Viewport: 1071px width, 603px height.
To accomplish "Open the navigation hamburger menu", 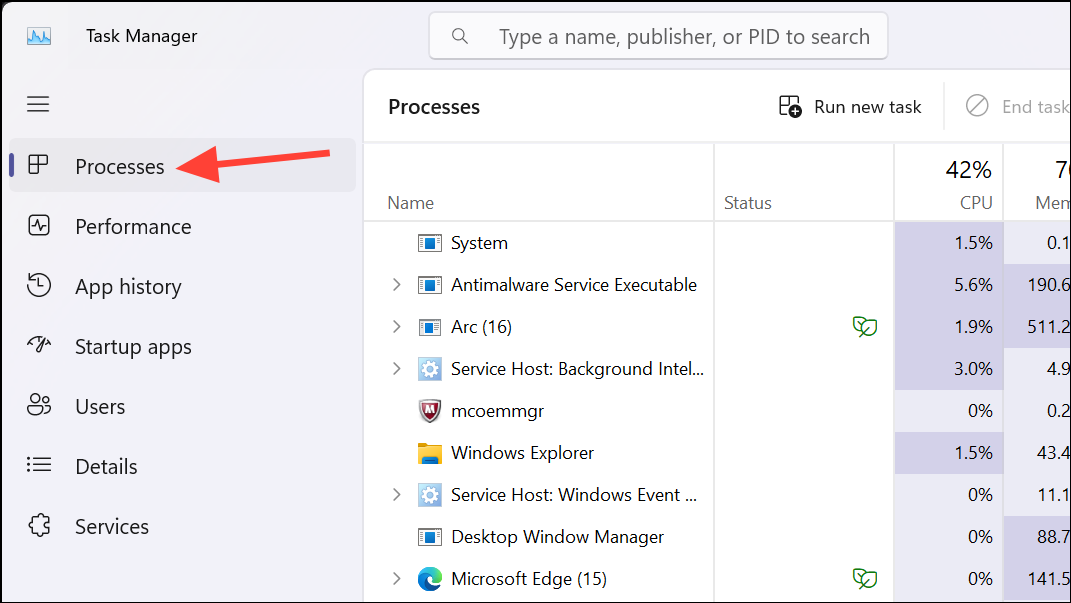I will click(x=38, y=104).
